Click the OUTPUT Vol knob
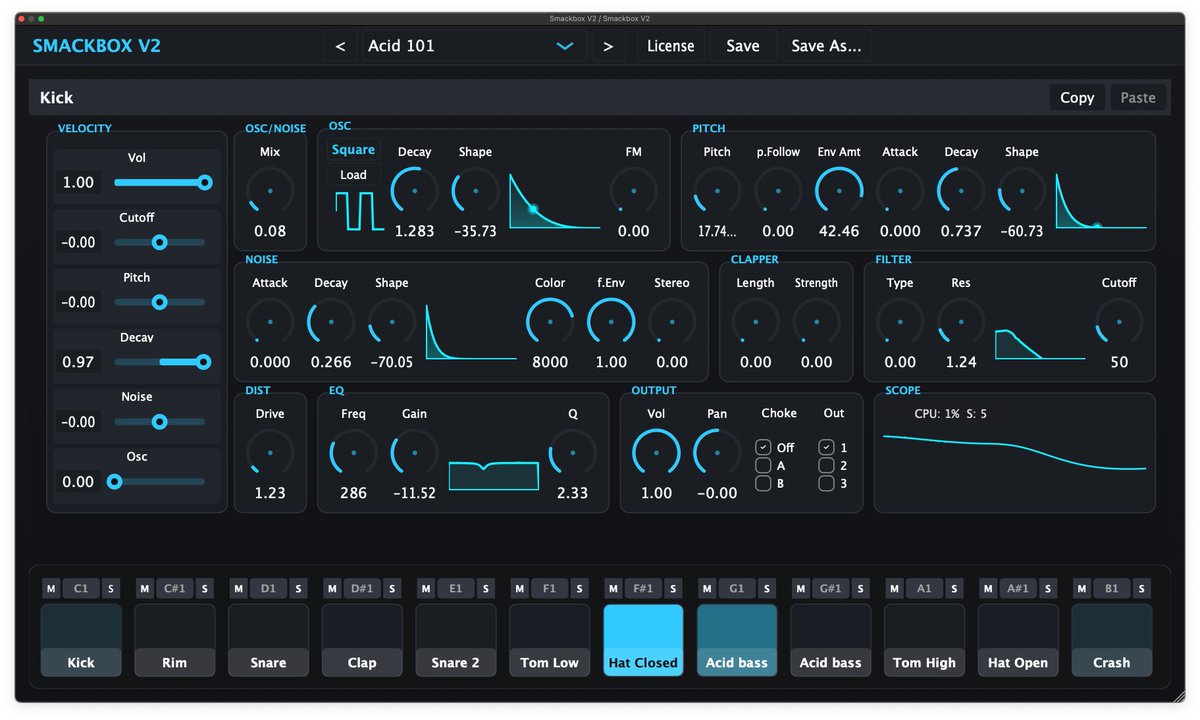Viewport: 1200px width, 720px height. tap(656, 452)
